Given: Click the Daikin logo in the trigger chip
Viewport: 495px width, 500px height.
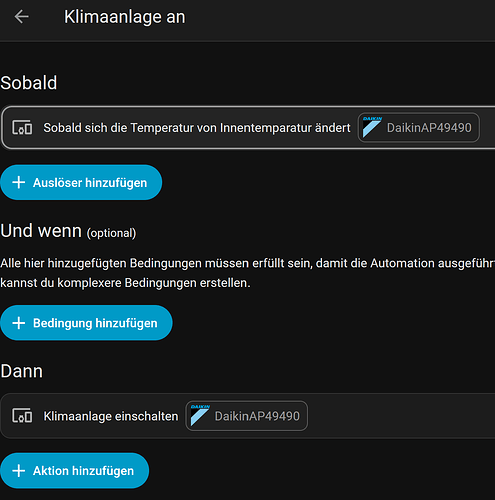Looking at the screenshot, I should tap(372, 127).
